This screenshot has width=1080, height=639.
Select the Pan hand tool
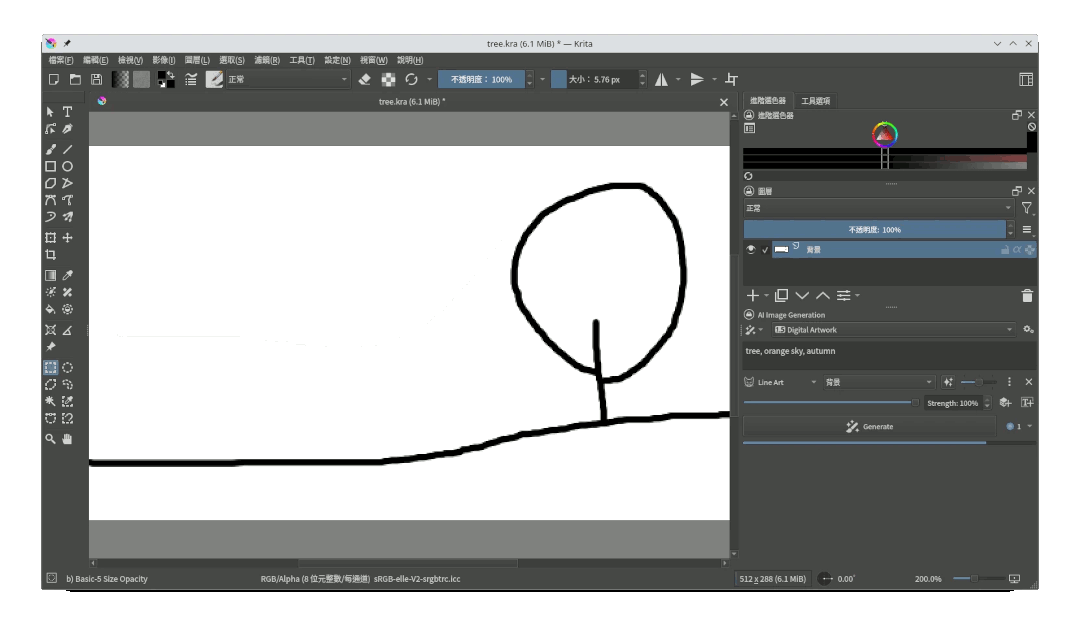68,438
